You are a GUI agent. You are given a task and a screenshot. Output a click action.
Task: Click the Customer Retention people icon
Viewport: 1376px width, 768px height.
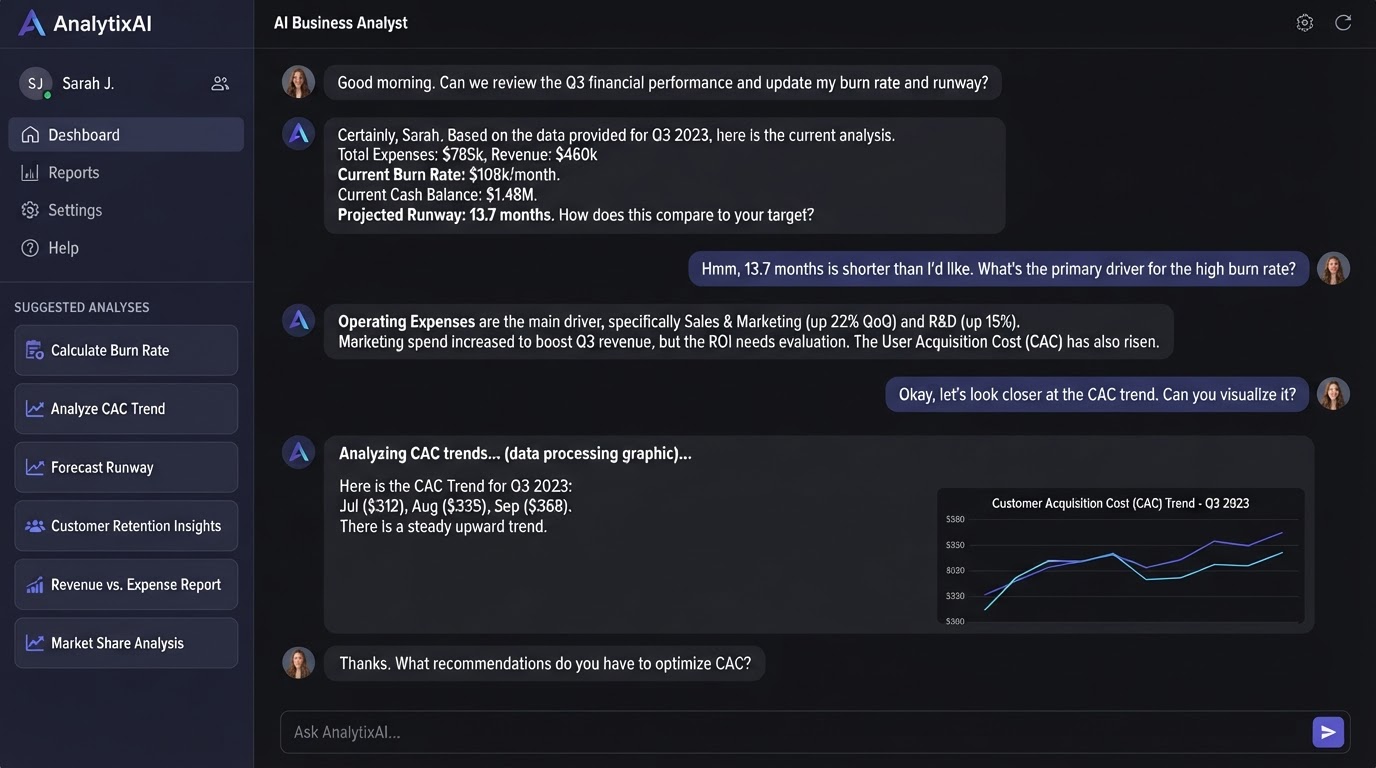[35, 526]
